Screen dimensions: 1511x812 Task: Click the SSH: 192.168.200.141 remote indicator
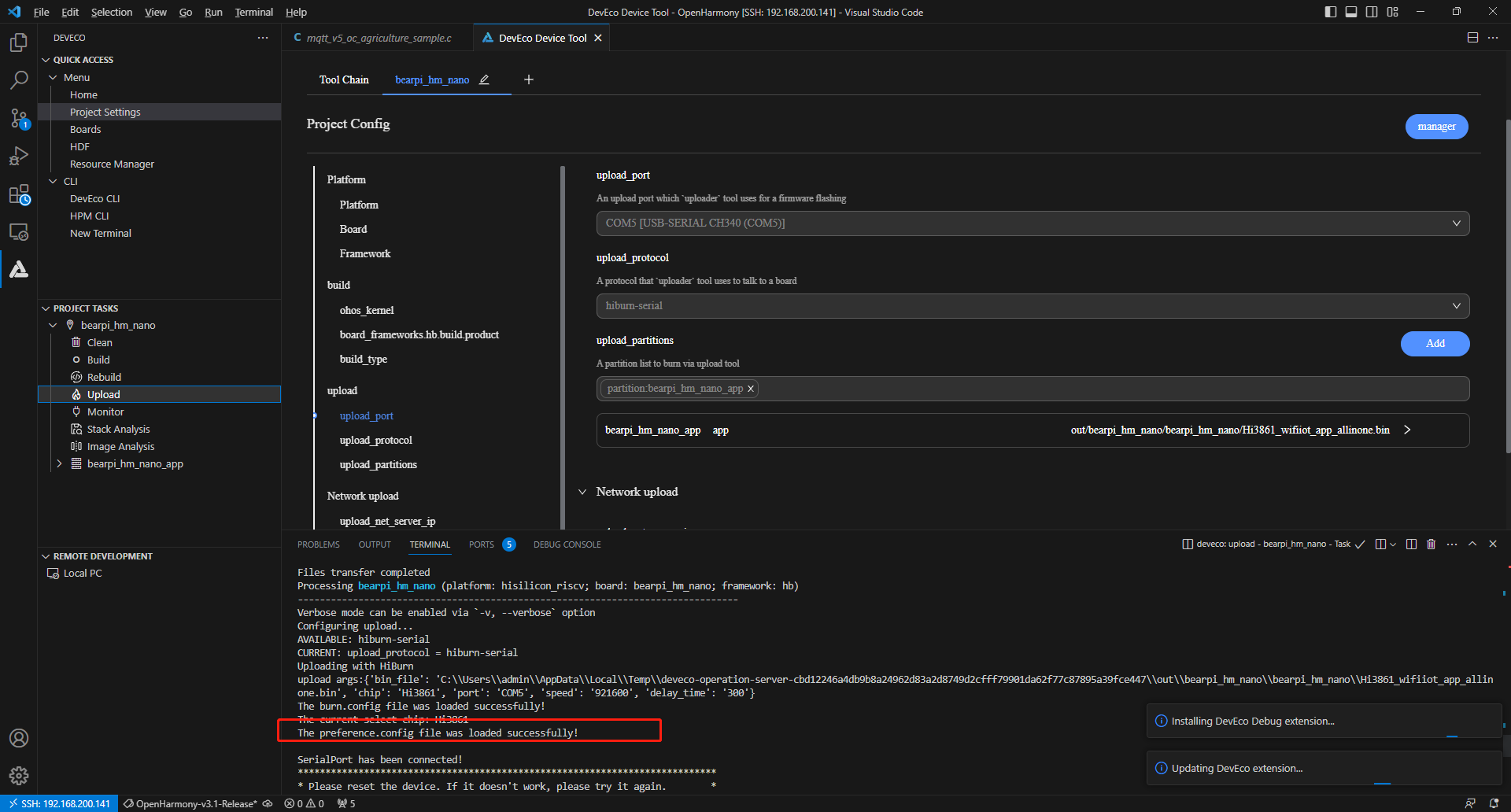(59, 803)
